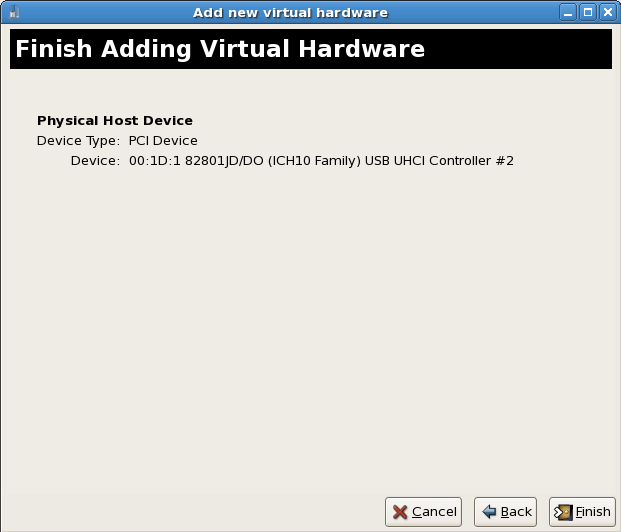Click the 'Device:' field label
Screen dimensions: 621x532
[95, 161]
